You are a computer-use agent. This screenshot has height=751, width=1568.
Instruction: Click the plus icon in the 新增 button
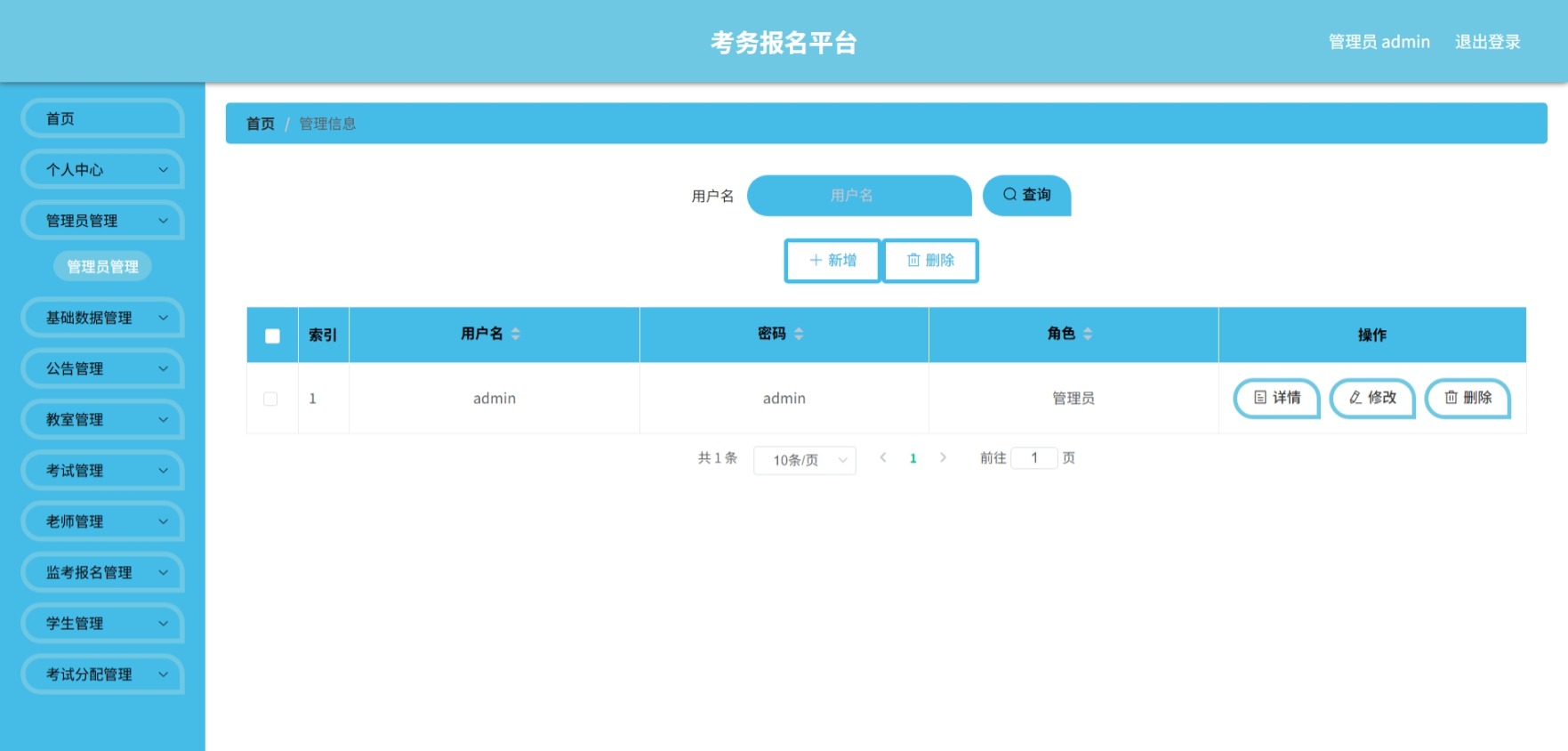pos(816,260)
